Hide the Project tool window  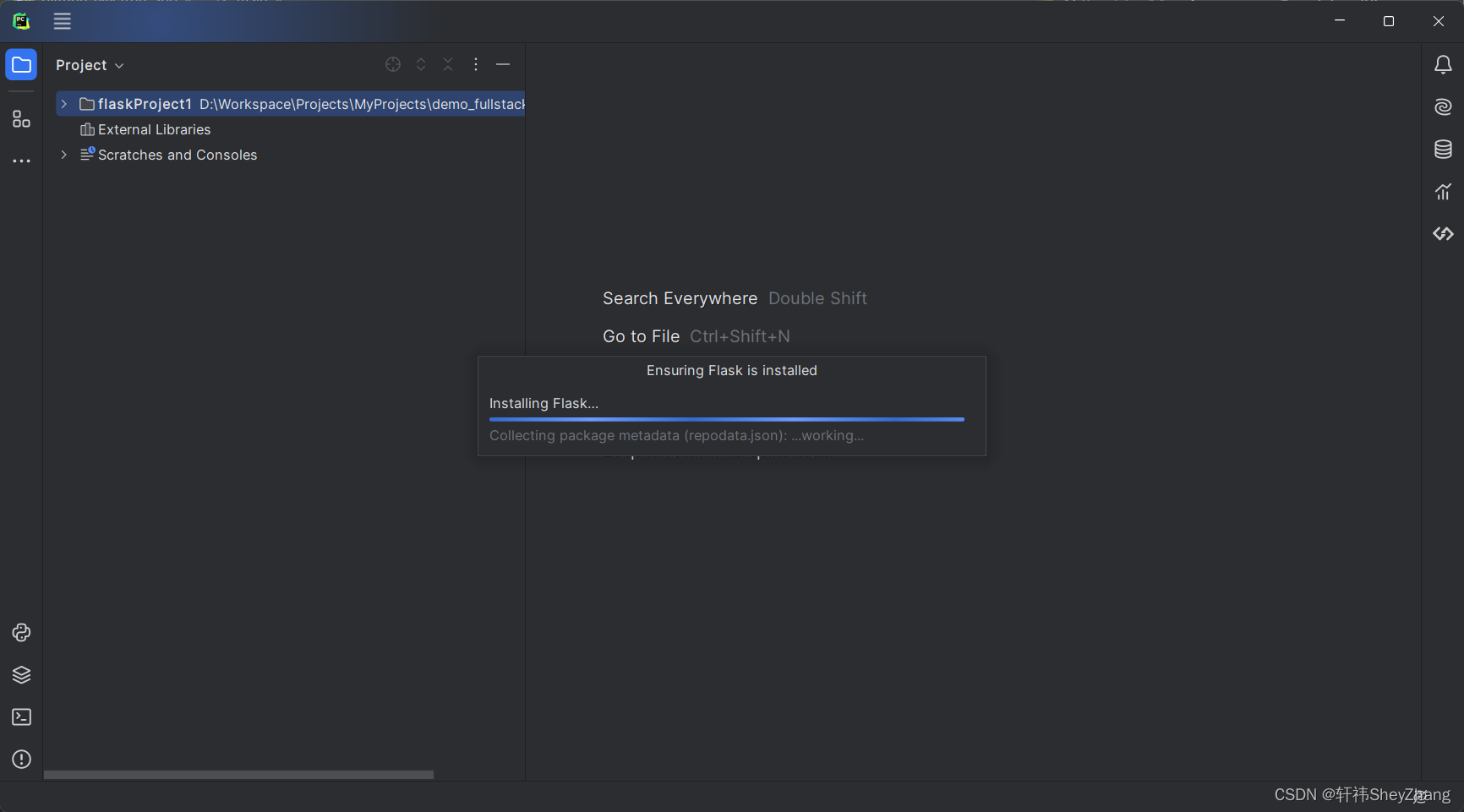[x=503, y=65]
